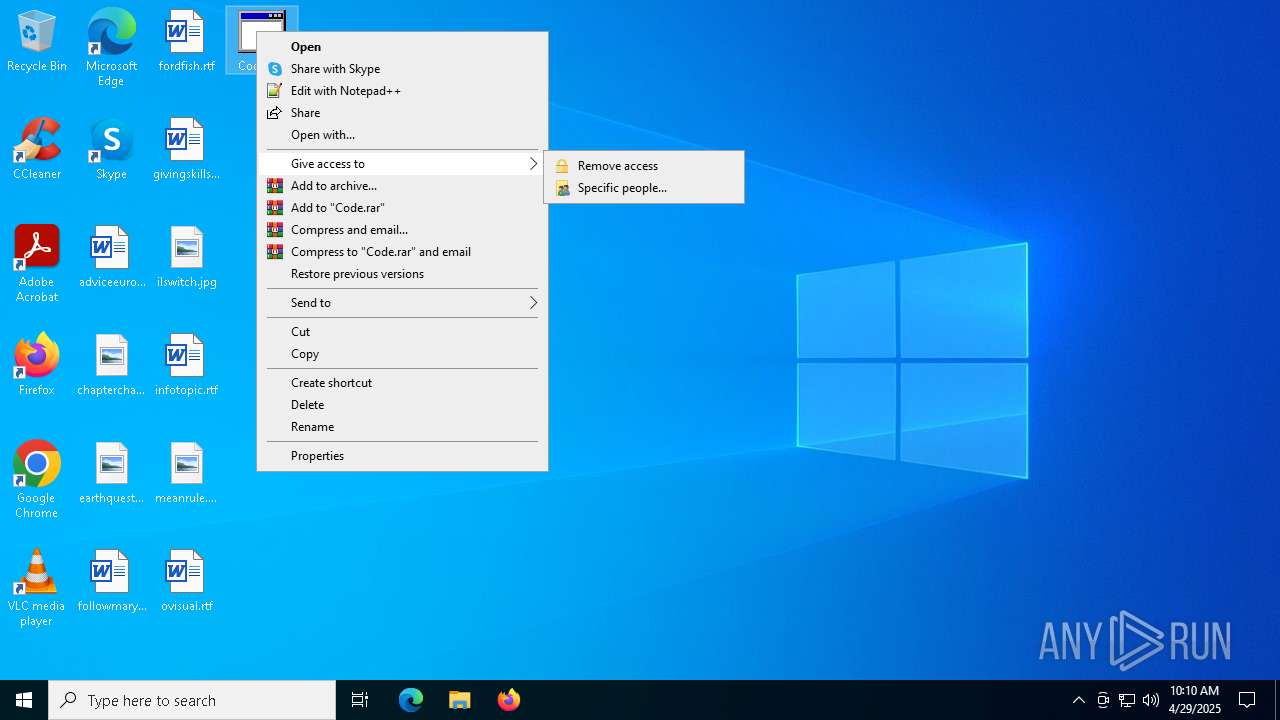
Task: Open the Meet Now tray icon
Action: [x=1103, y=700]
